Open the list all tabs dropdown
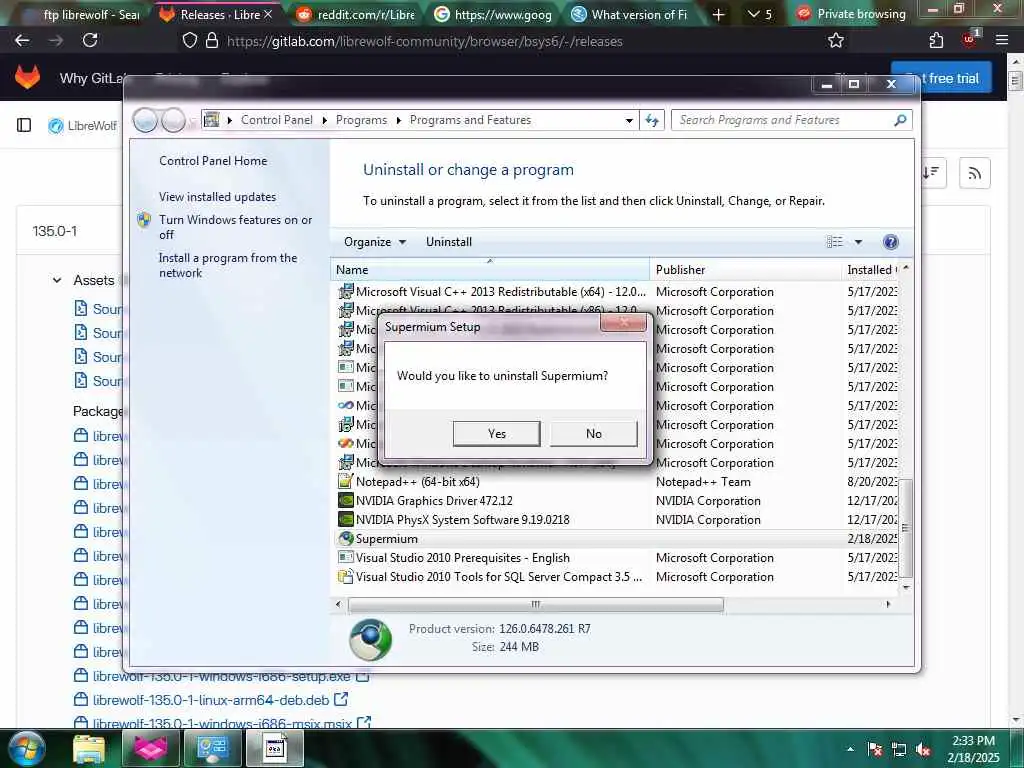This screenshot has height=768, width=1024. tap(760, 14)
